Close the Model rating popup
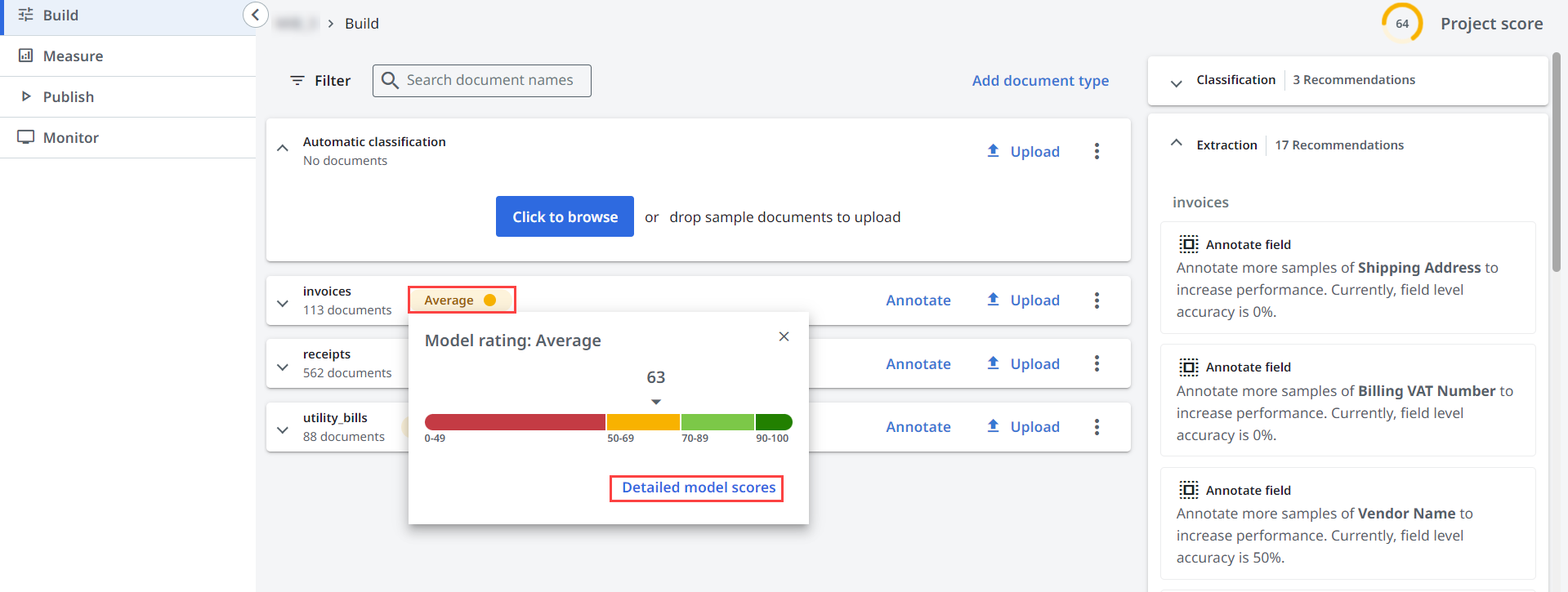 pyautogui.click(x=784, y=336)
